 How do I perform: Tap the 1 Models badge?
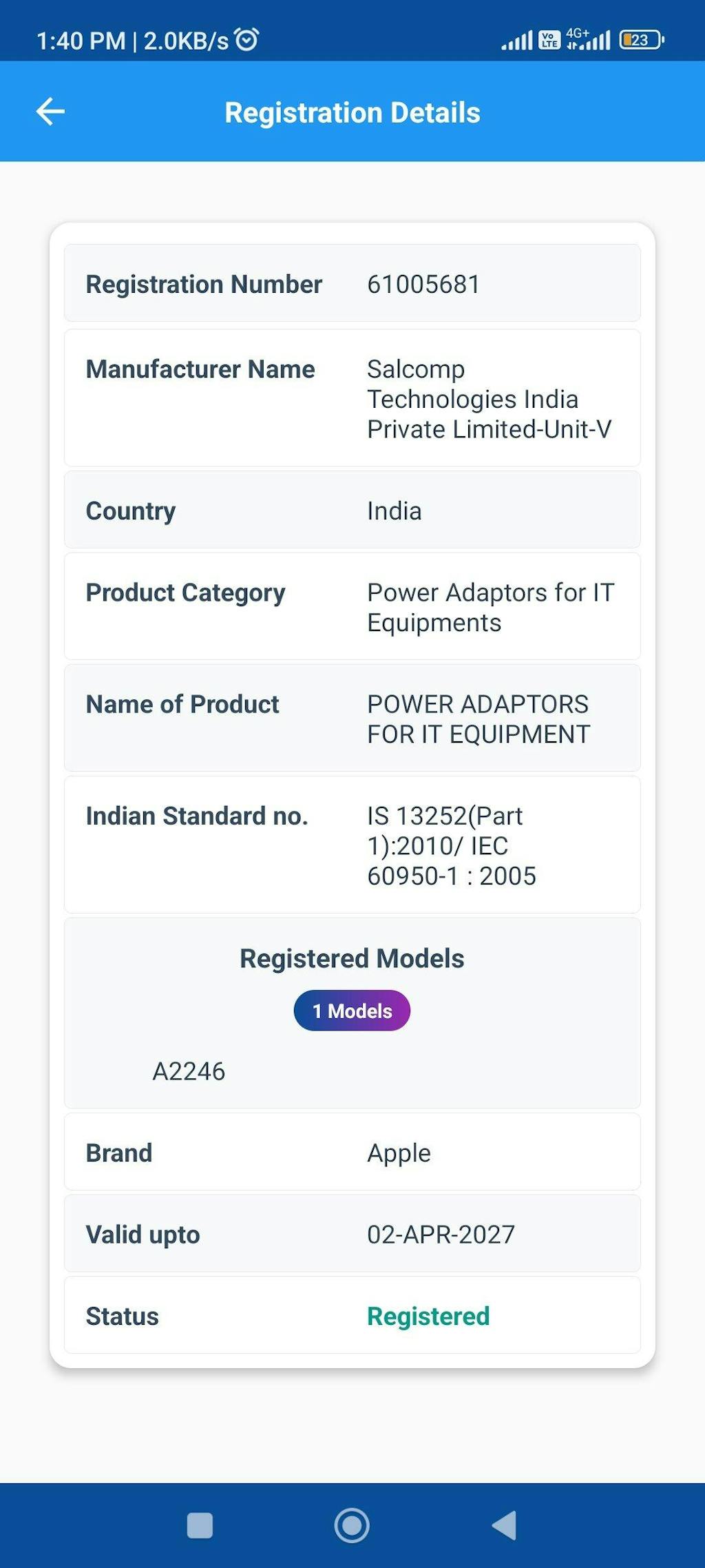[x=352, y=1011]
